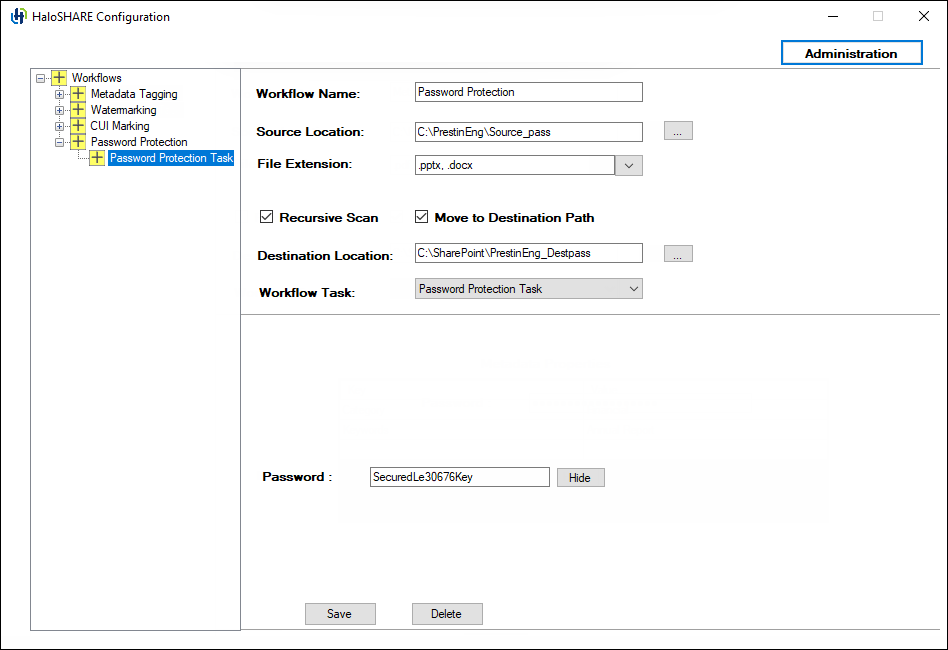This screenshot has height=650, width=948.
Task: Collapse the Workflows tree node
Action: pyautogui.click(x=40, y=77)
